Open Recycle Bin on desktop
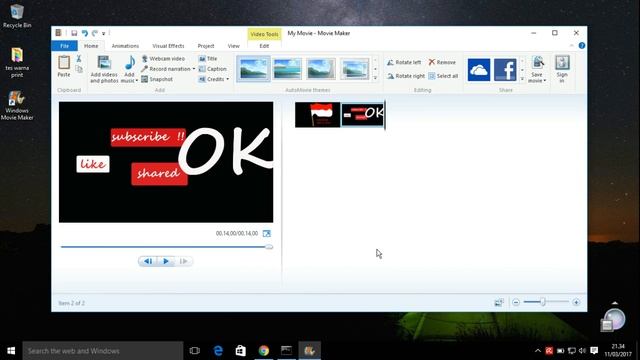Screen dimensions: 640x360 pos(17,16)
